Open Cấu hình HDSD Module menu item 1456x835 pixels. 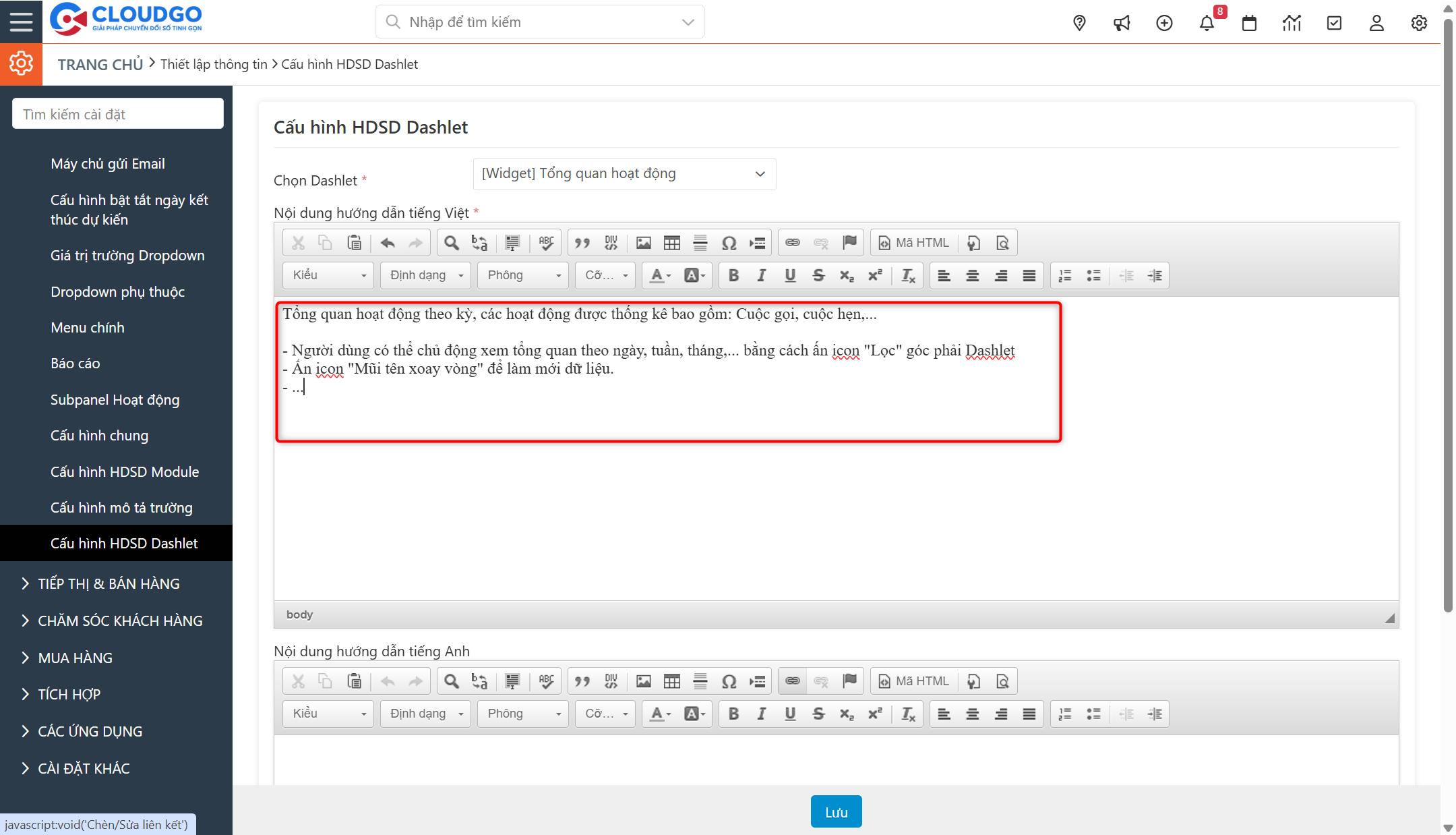click(x=125, y=472)
